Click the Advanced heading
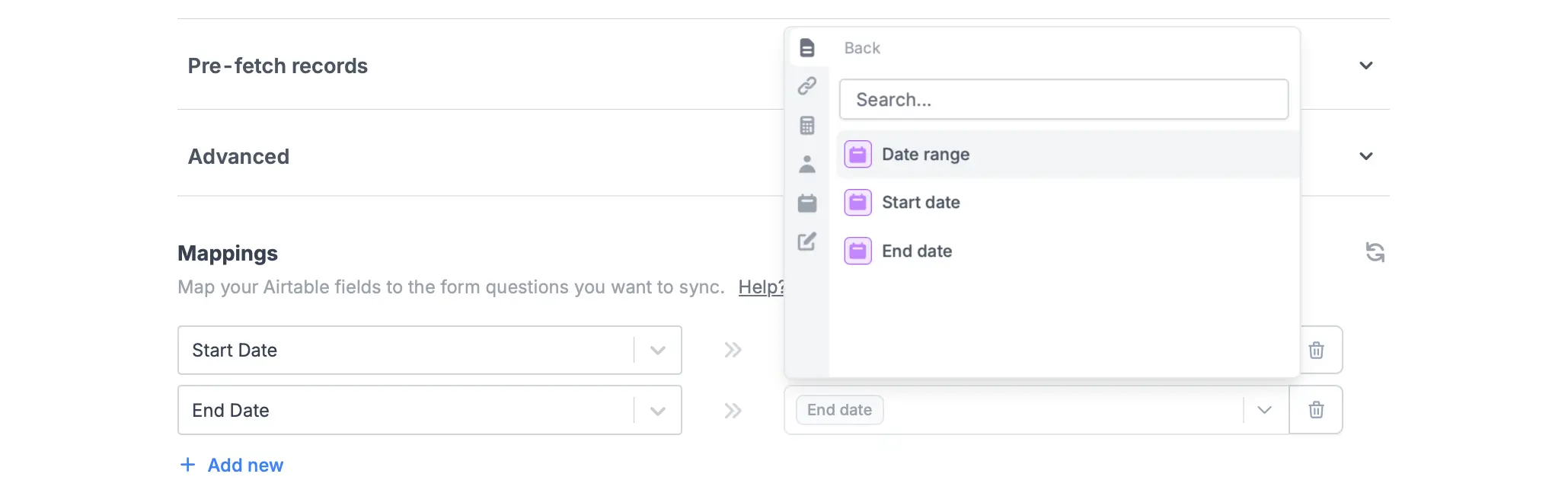This screenshot has width=1568, height=493. pos(238,156)
